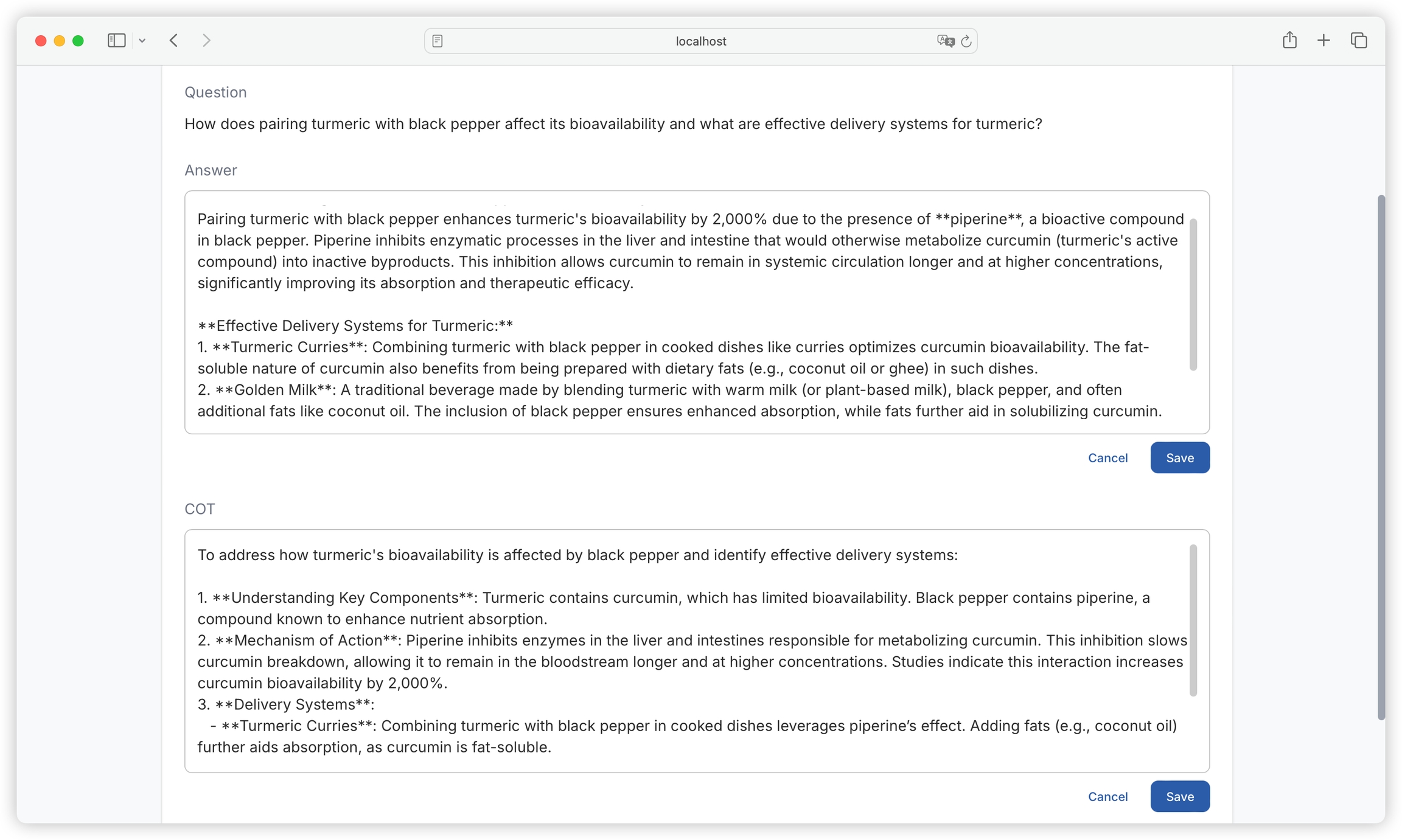Open the Share icon in toolbar
The image size is (1402, 840).
point(1289,41)
